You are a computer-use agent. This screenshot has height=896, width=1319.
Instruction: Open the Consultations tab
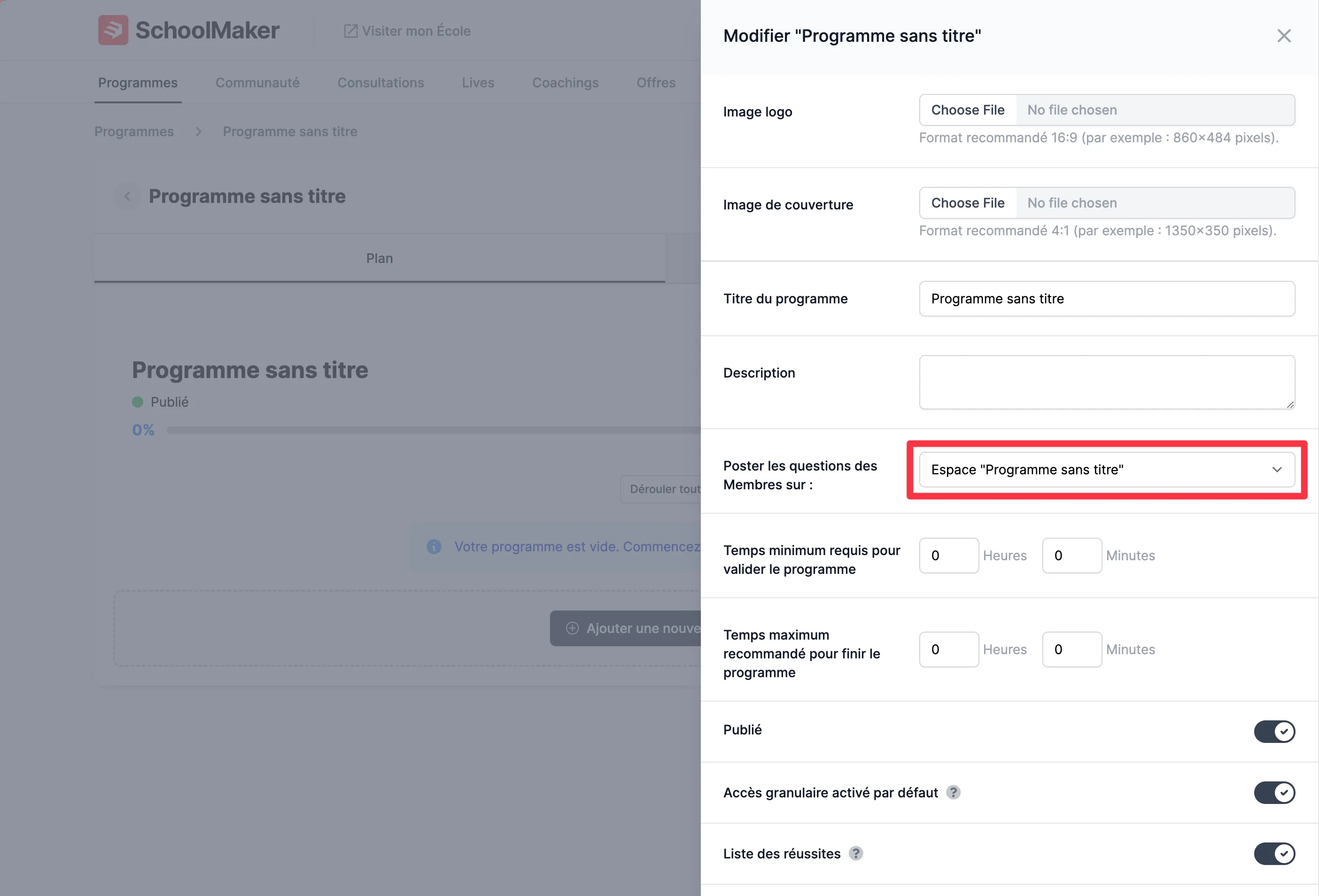click(x=381, y=83)
